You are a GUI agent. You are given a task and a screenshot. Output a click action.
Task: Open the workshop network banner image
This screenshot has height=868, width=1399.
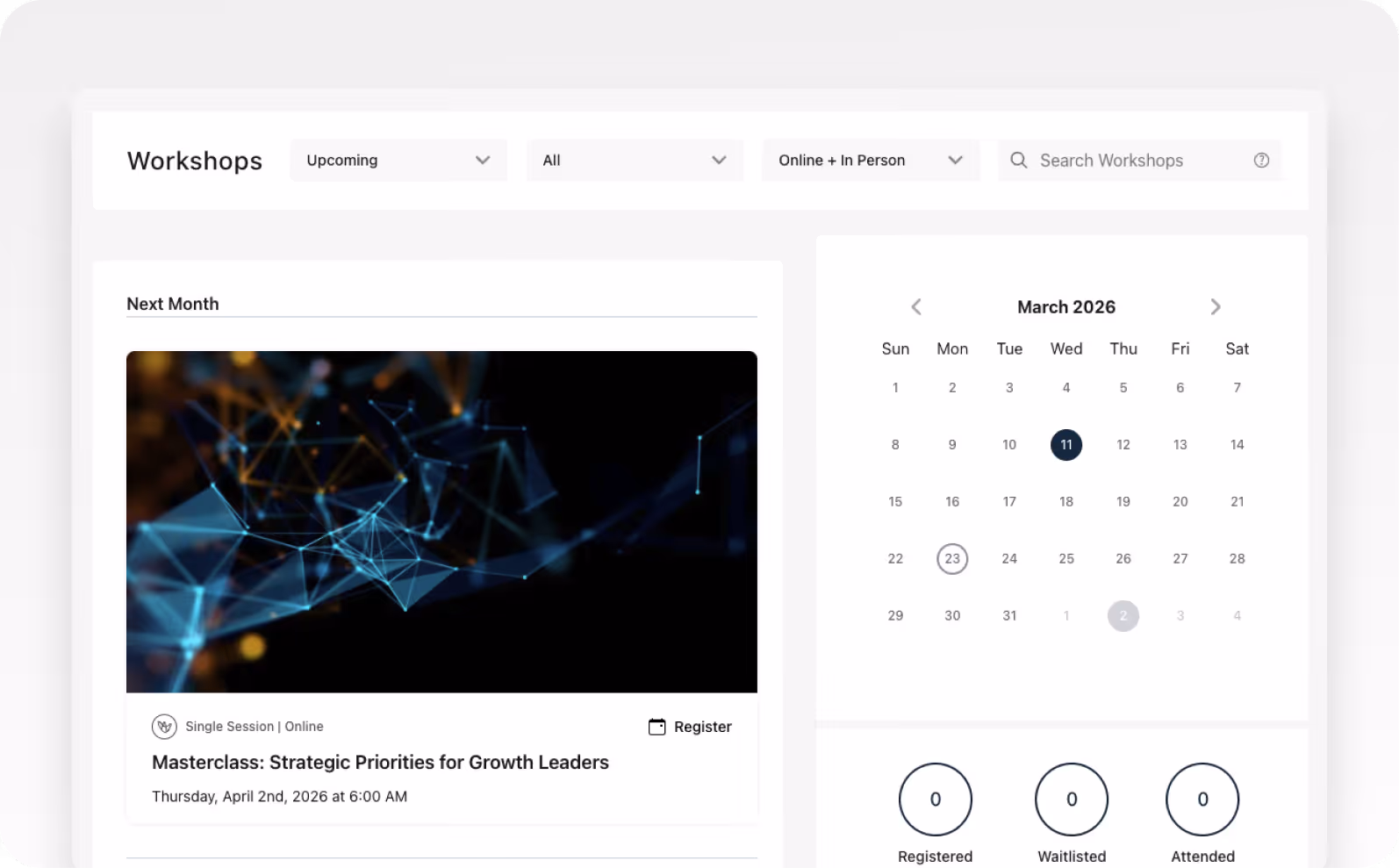click(x=441, y=522)
